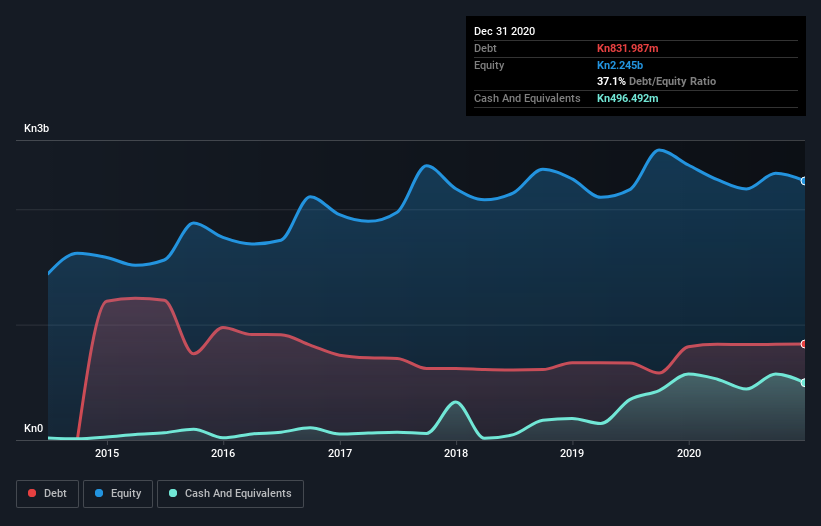821x526 pixels.
Task: Toggle the Equity series legend button
Action: (x=118, y=494)
